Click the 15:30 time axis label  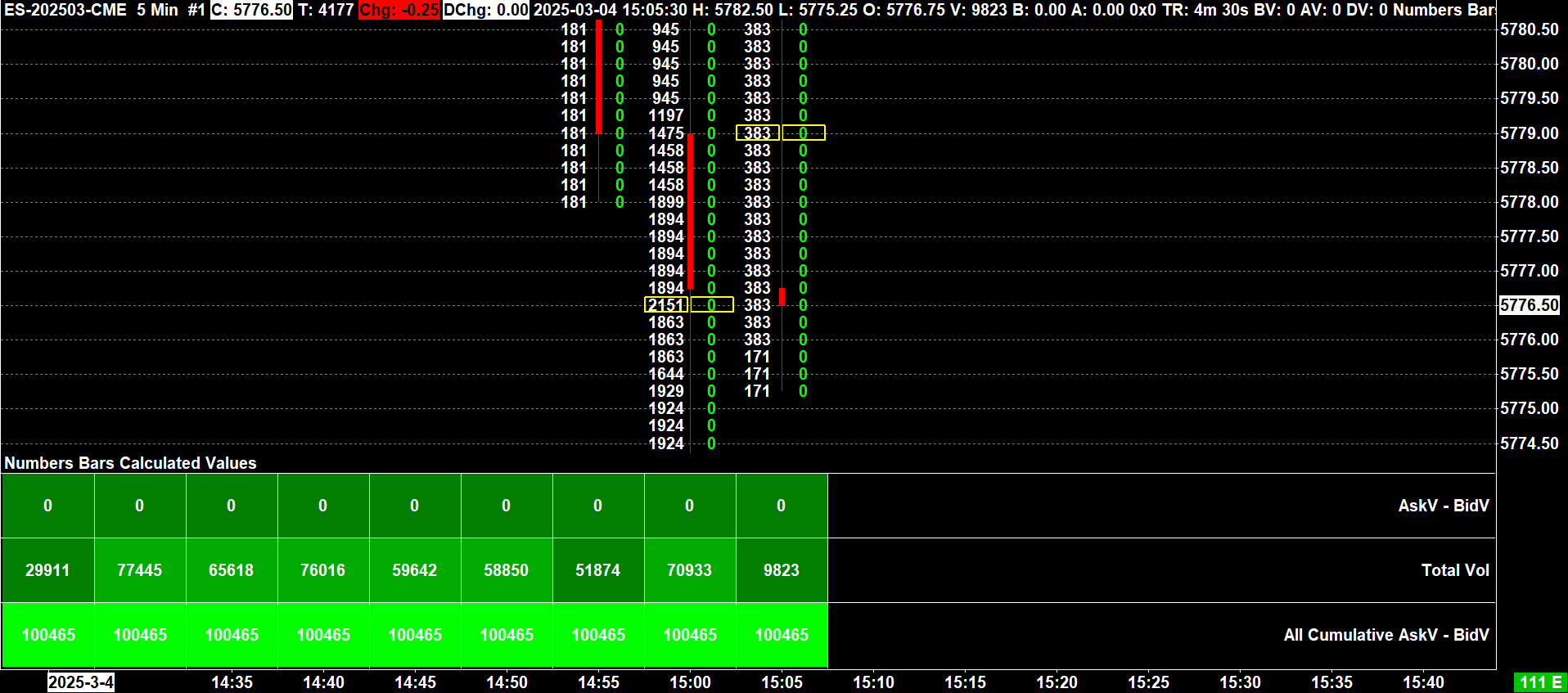[x=1240, y=682]
